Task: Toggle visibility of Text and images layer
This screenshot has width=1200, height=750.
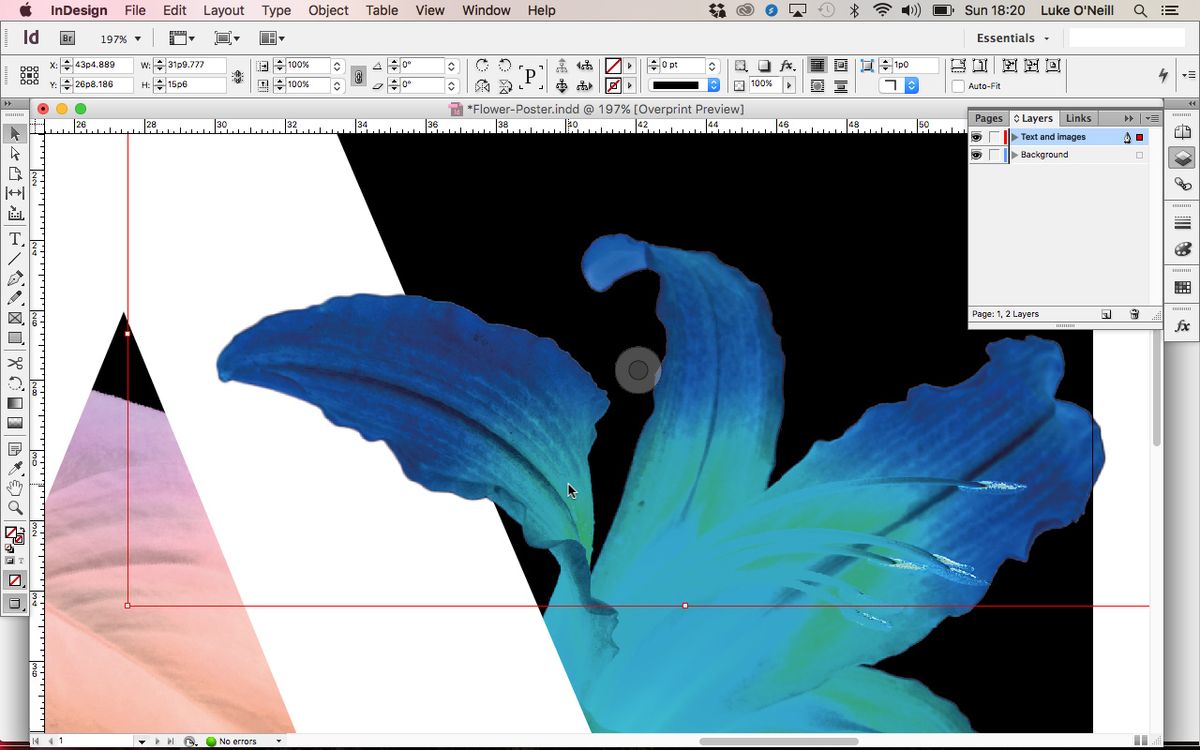Action: (977, 137)
